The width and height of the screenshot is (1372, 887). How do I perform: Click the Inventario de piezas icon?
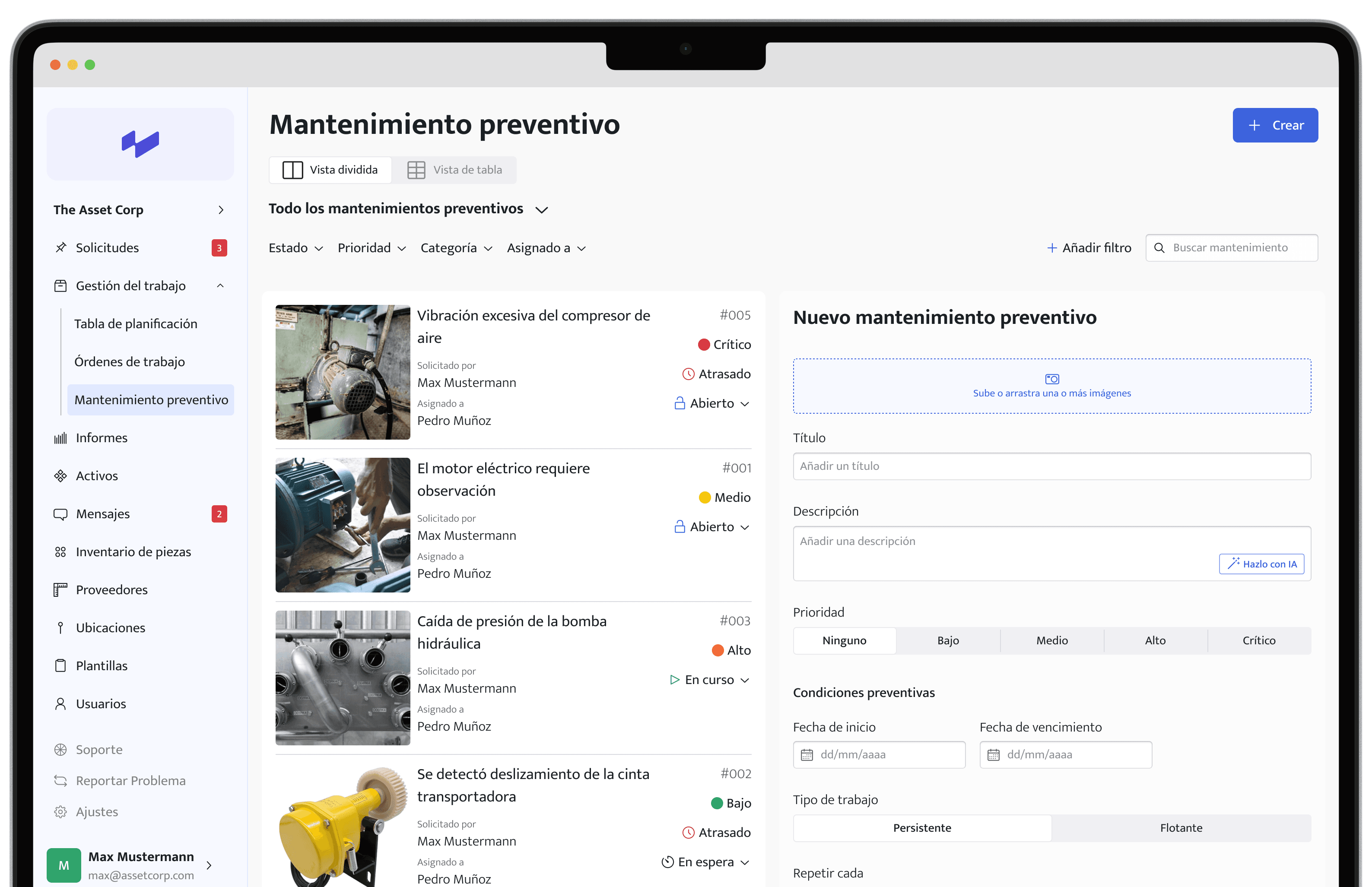[60, 552]
